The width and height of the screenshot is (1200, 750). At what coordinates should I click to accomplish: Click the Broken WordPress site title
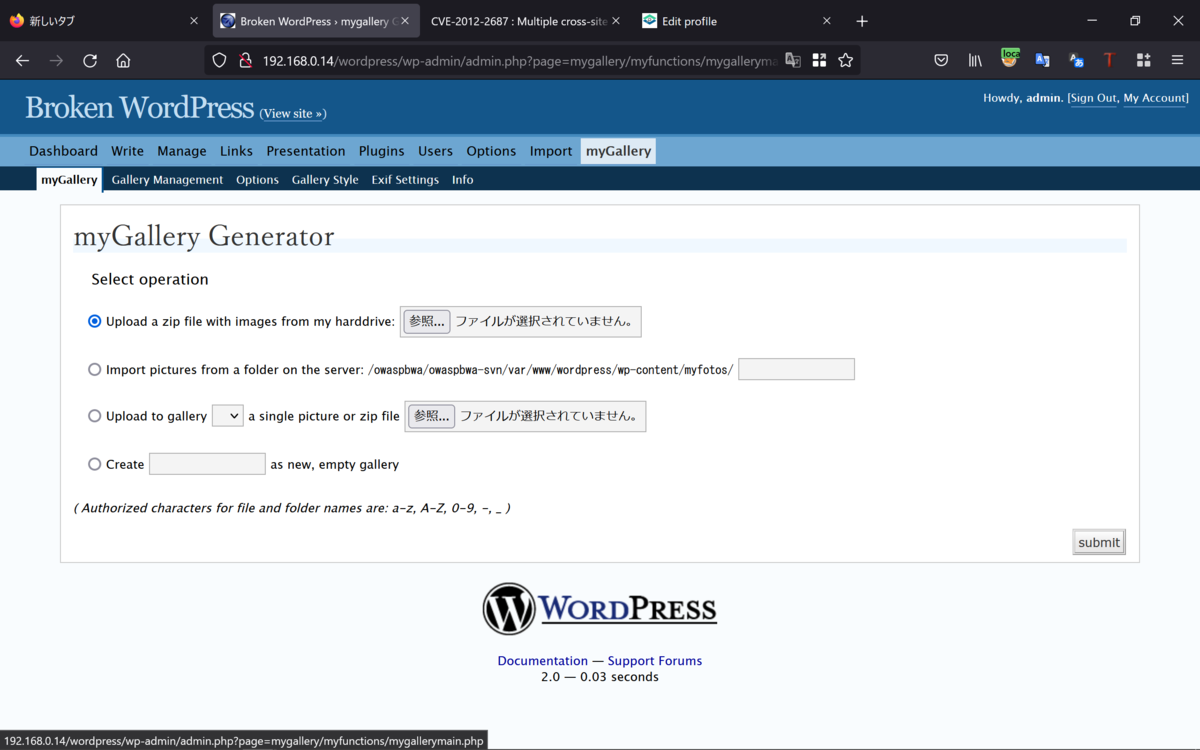[140, 107]
